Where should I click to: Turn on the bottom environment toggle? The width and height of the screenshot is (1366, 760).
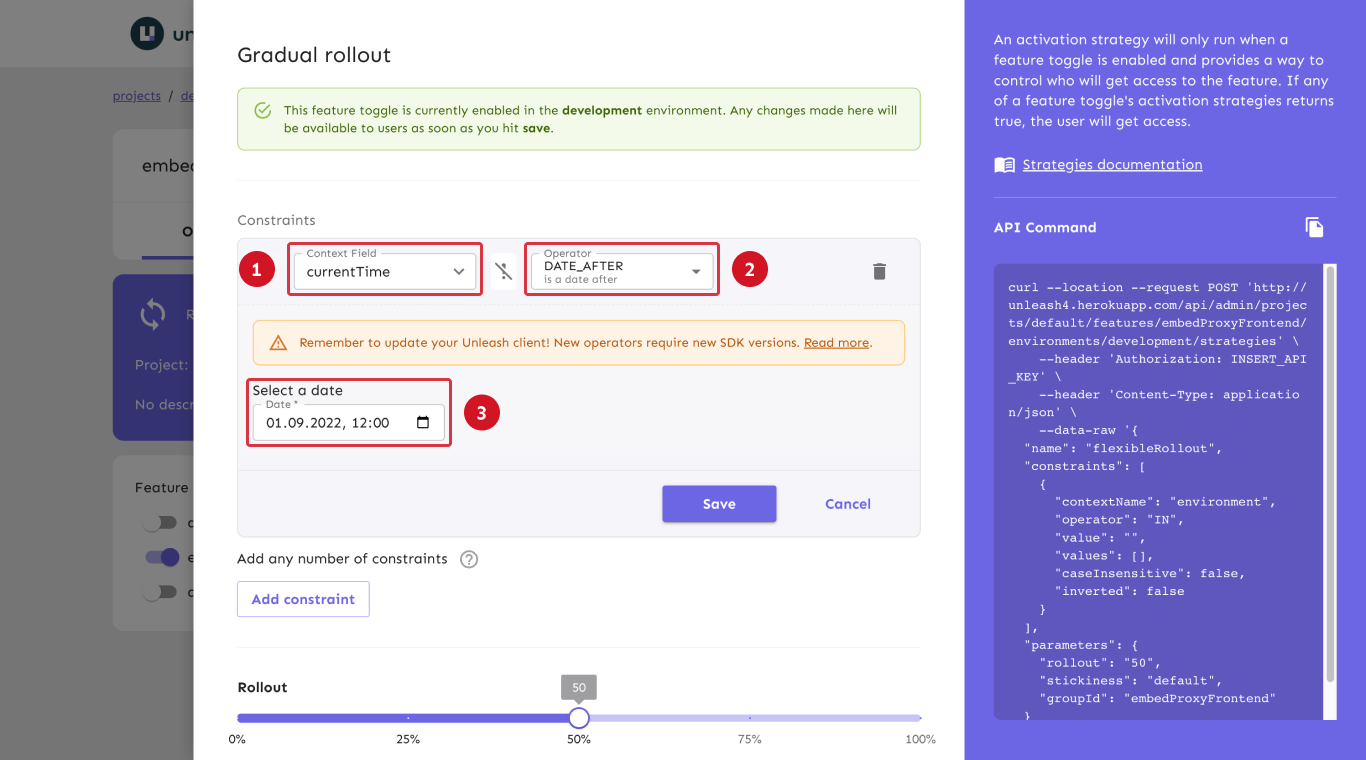pos(162,592)
